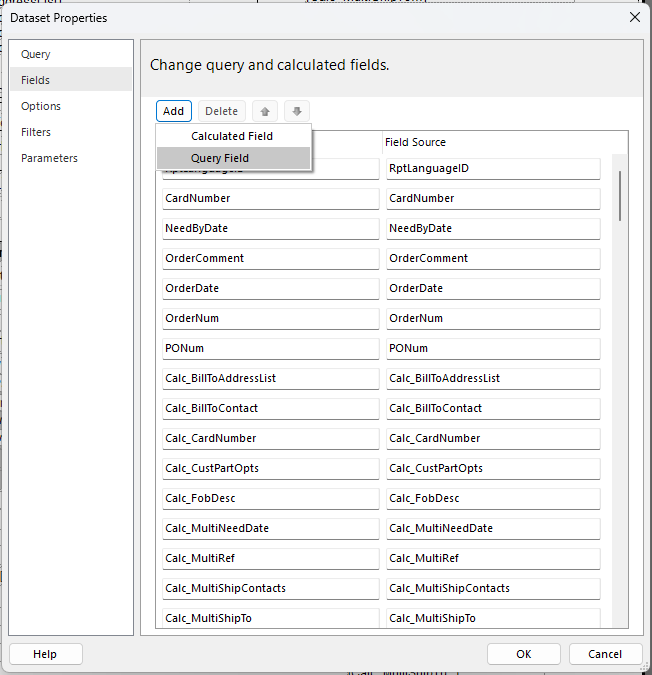Click the disabled Delete button

point(222,112)
